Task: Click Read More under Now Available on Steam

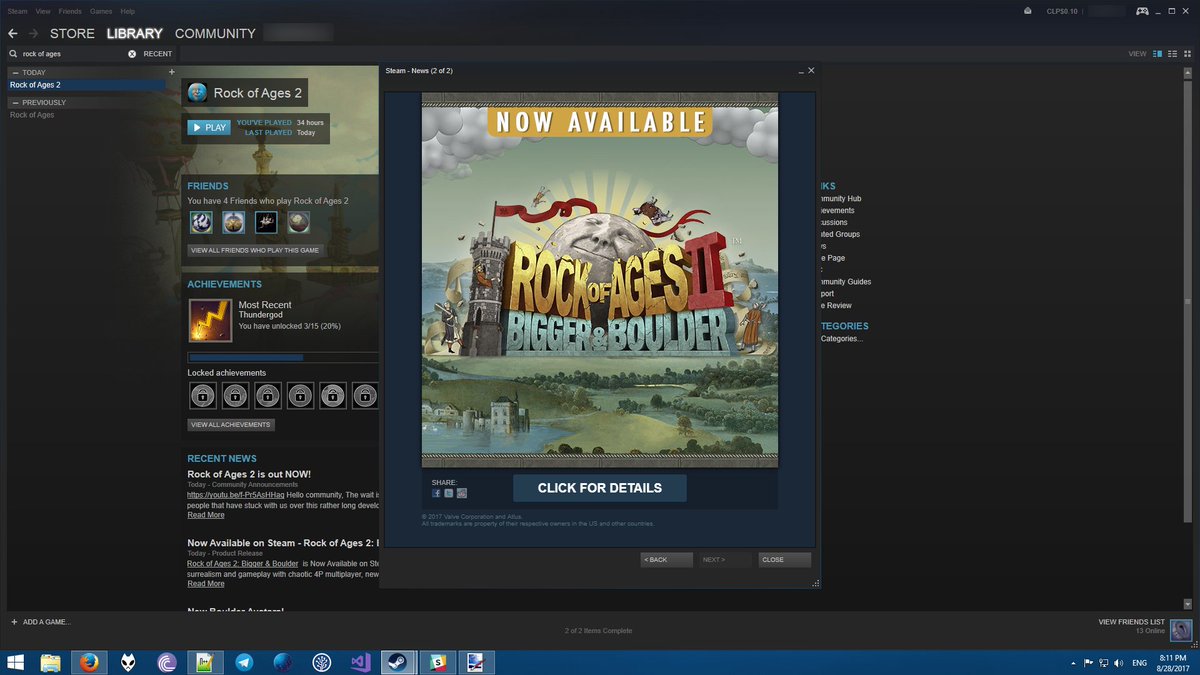Action: coord(206,583)
